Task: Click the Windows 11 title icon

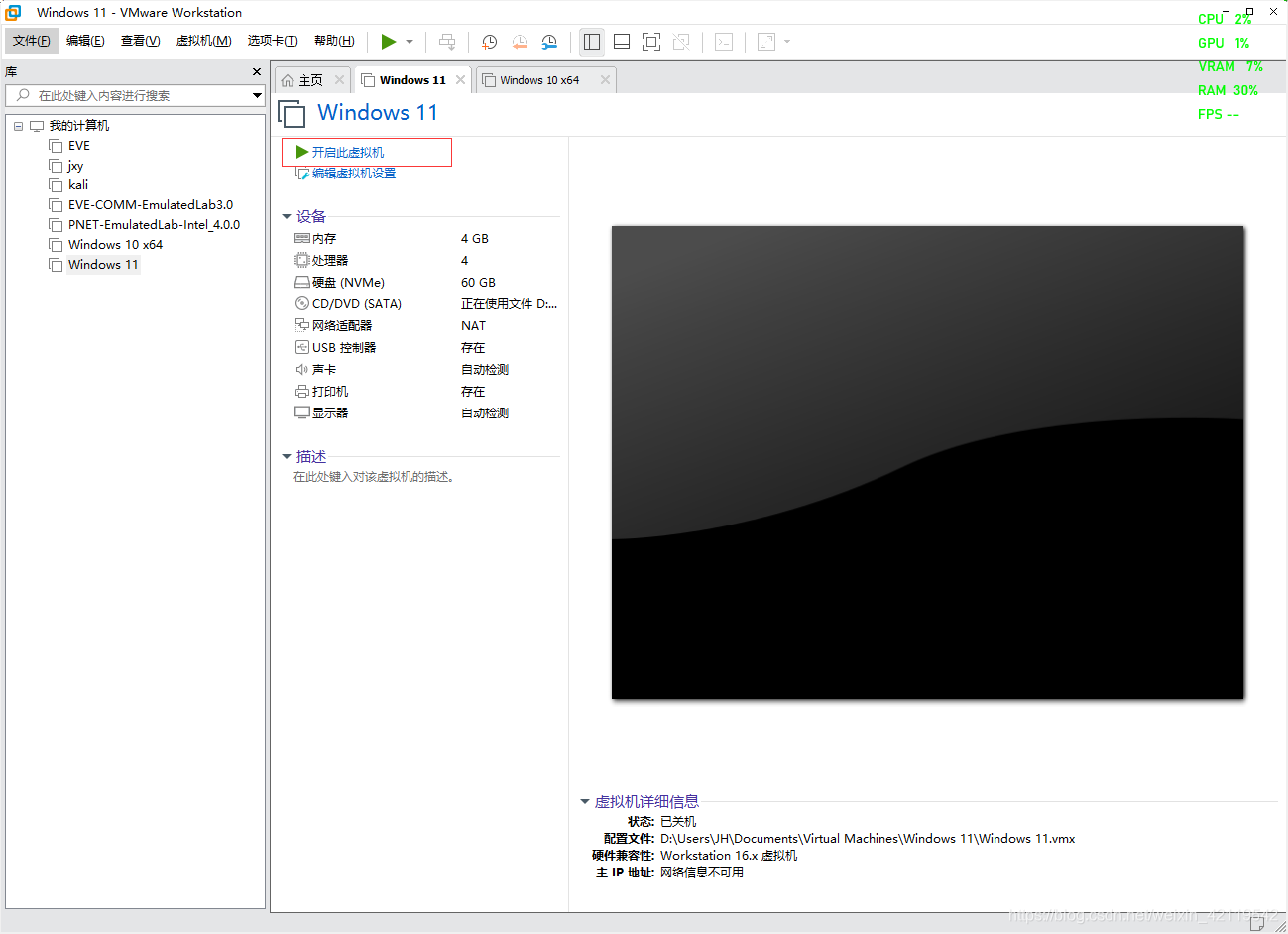Action: tap(292, 114)
